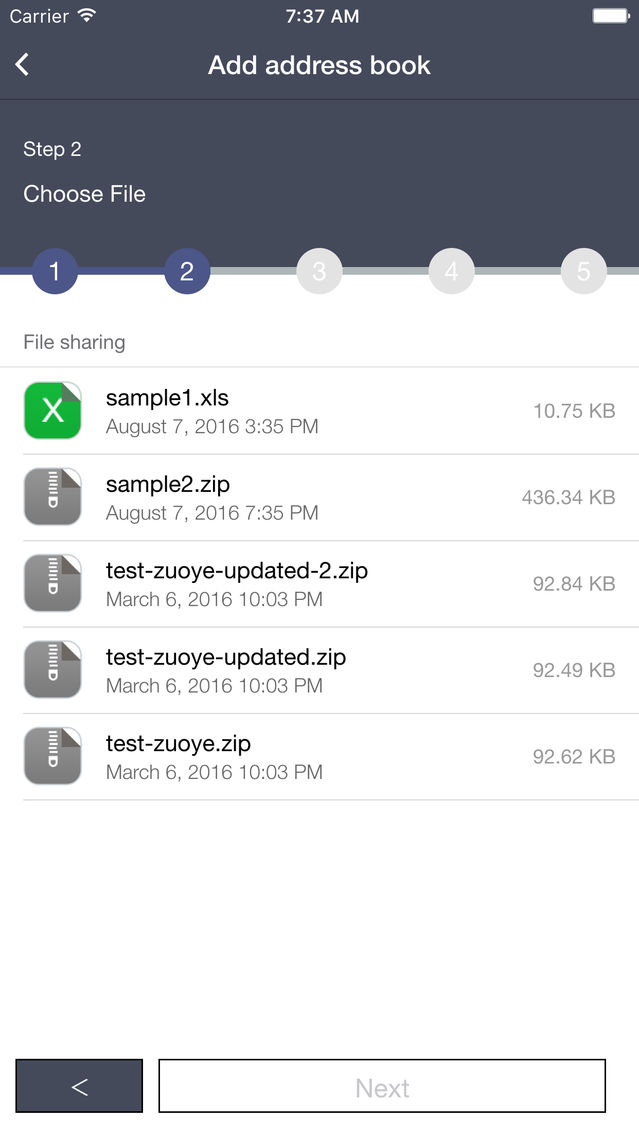Choose the sample1.xls file name
639x1136 pixels.
click(x=167, y=398)
